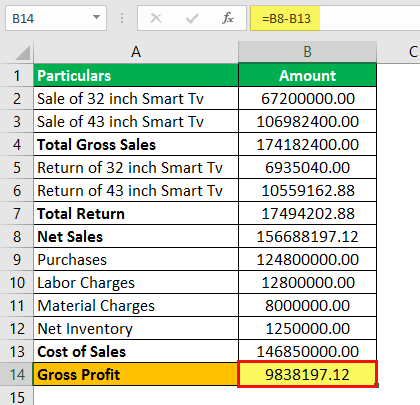Select row 7 header
This screenshot has height=405, width=420.
pyautogui.click(x=17, y=213)
